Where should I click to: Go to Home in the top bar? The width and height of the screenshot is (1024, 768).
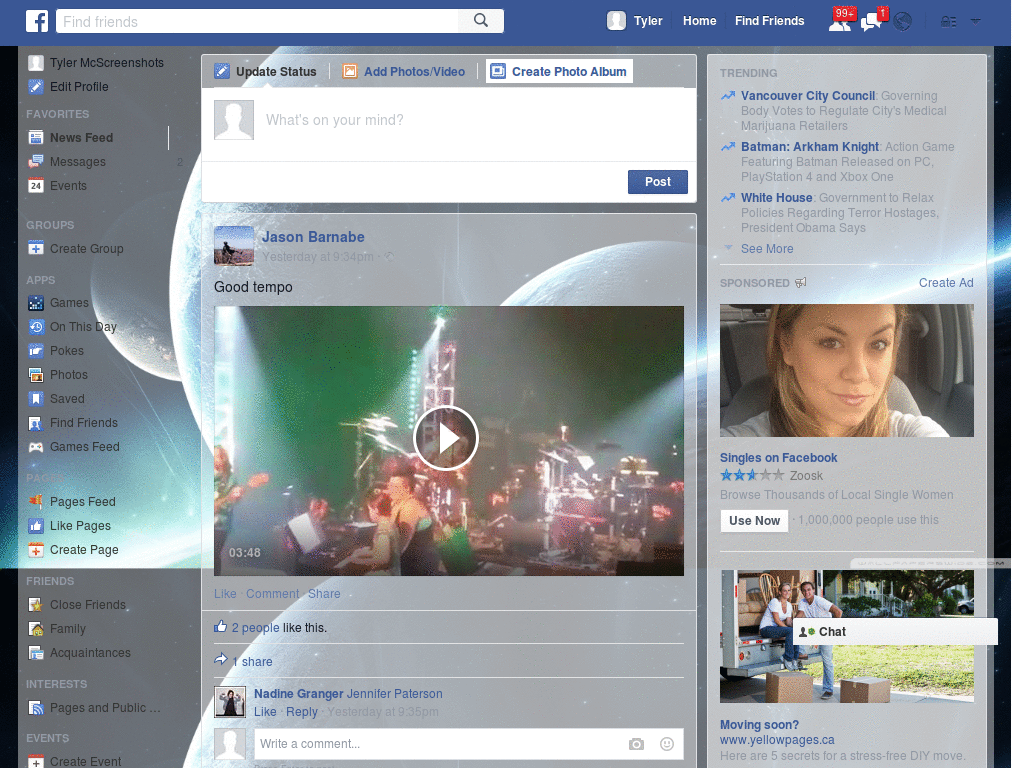[x=699, y=21]
